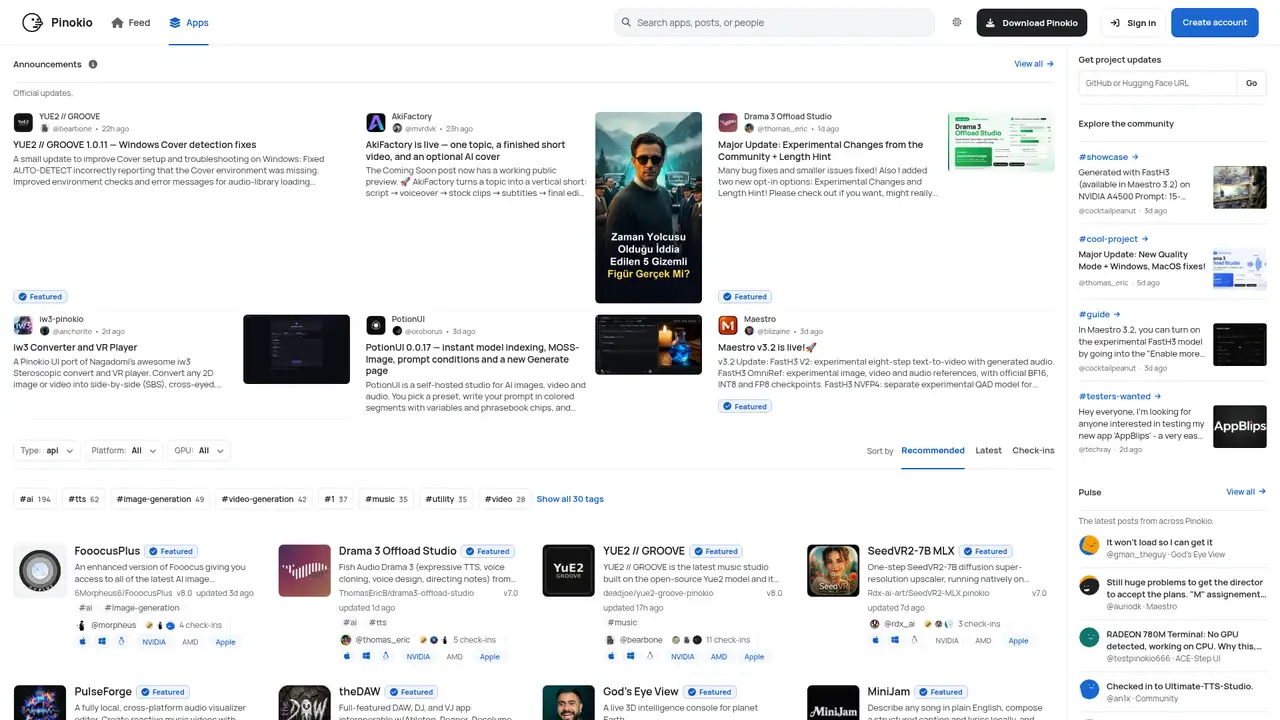Filter by the #tts tag
The height and width of the screenshot is (720, 1280).
tap(85, 499)
